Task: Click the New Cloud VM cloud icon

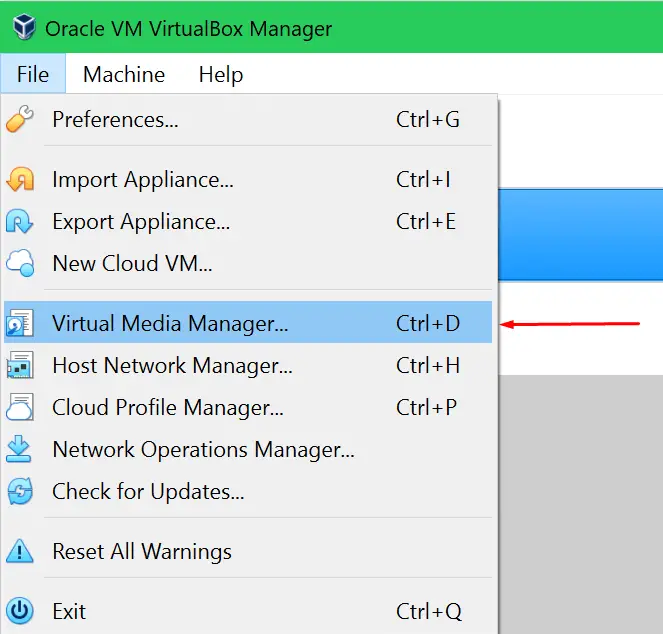Action: 20,263
